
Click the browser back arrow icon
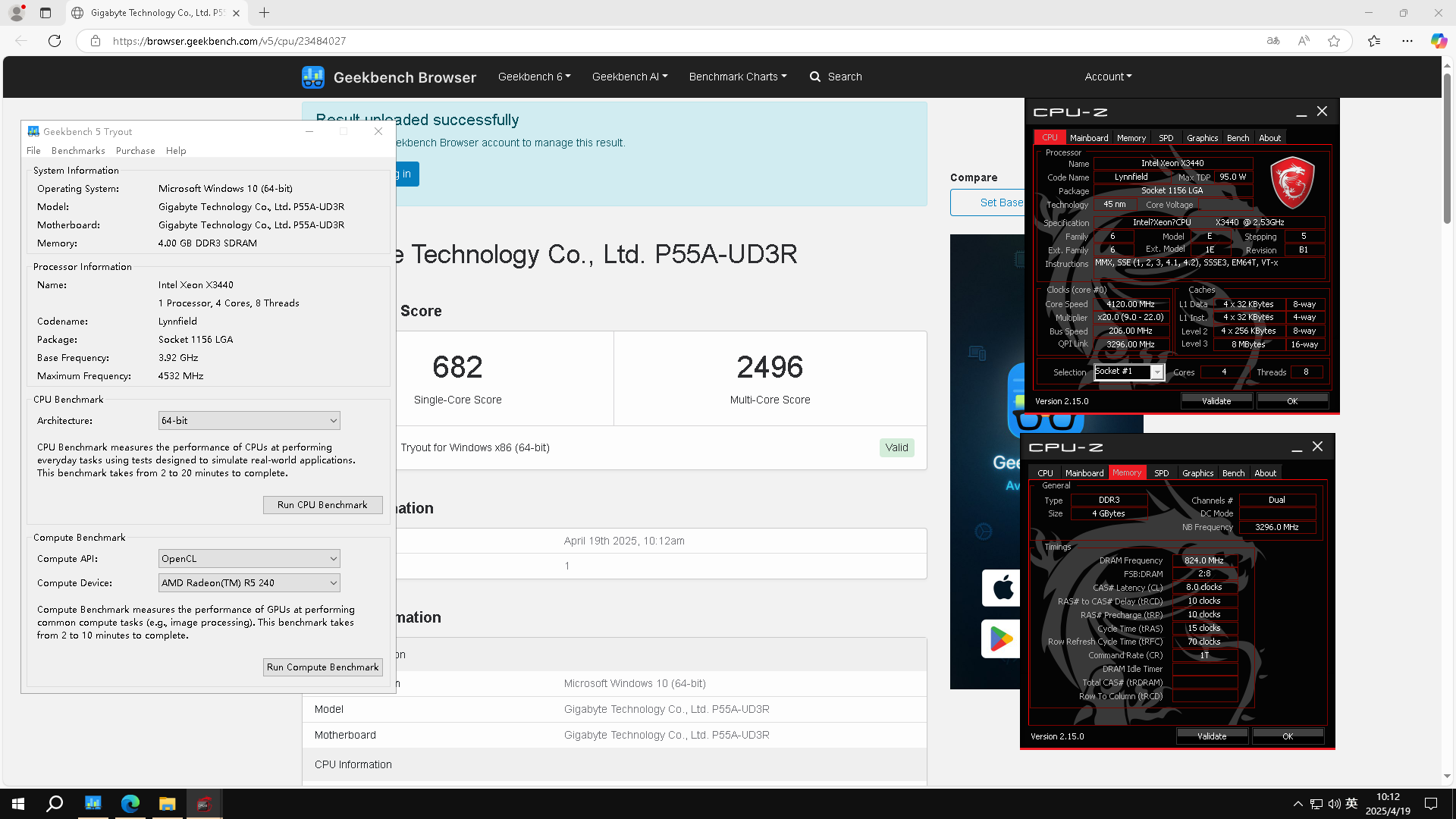21,41
